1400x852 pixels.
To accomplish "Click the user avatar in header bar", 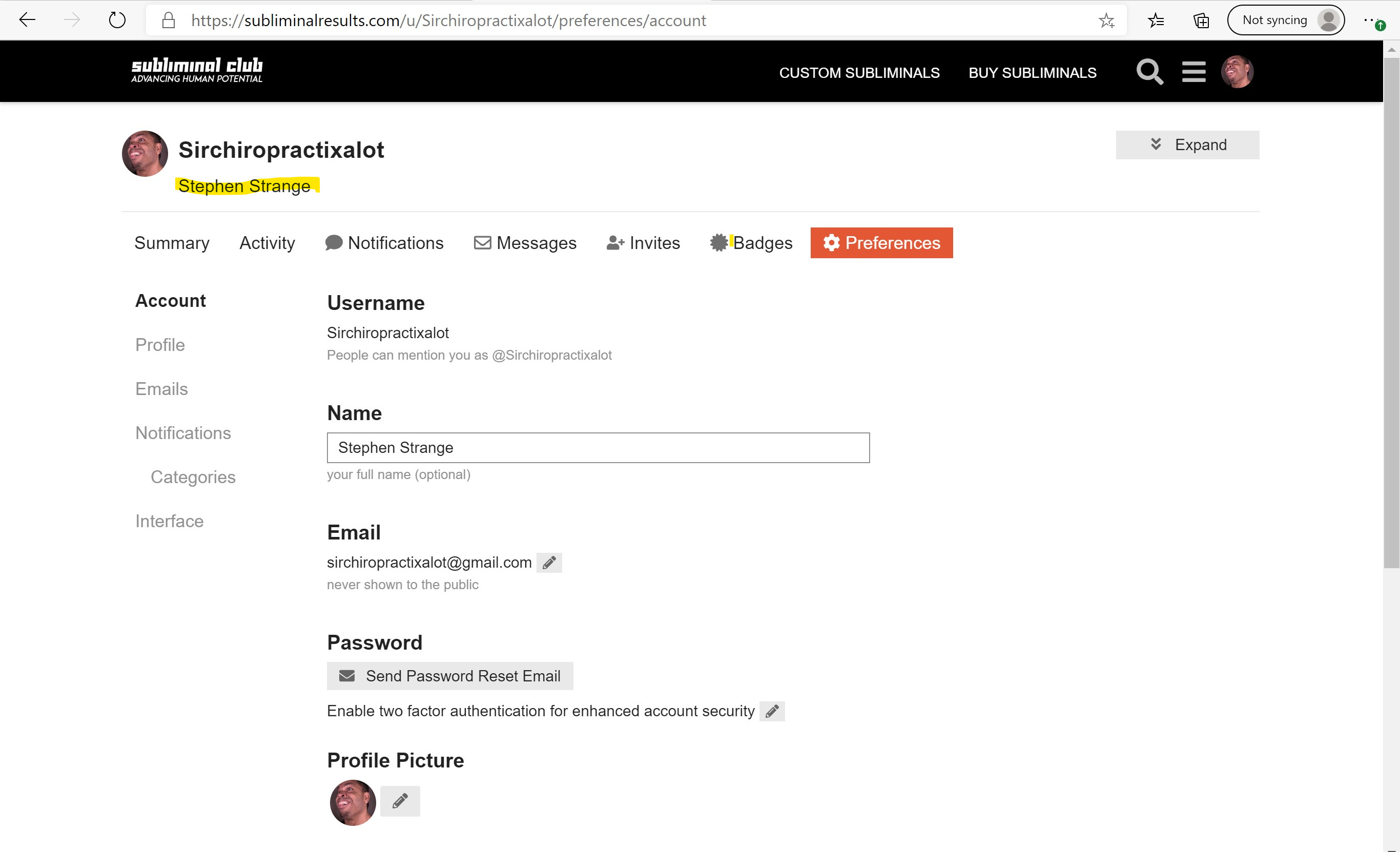I will click(1237, 72).
